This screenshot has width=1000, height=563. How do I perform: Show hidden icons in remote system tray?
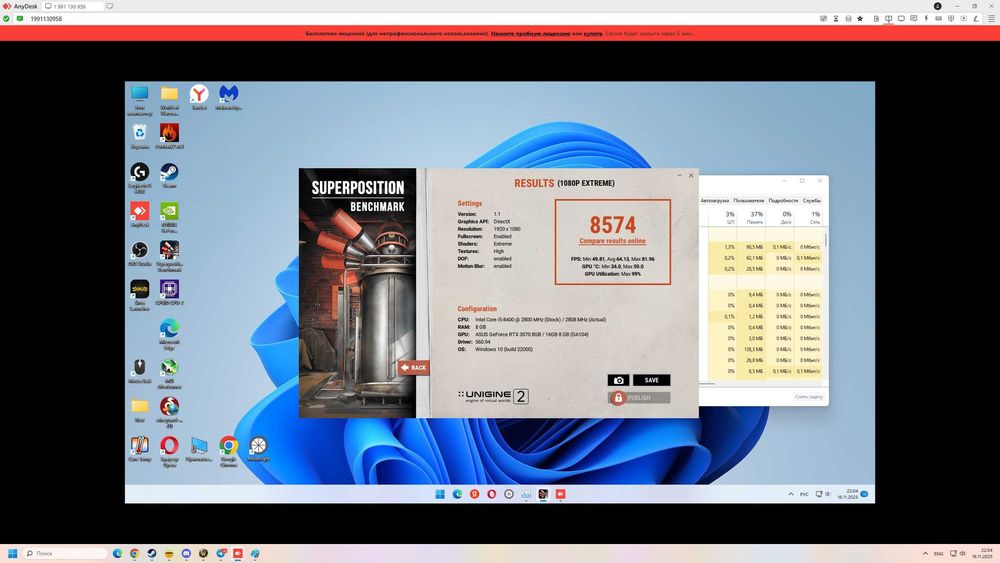(x=791, y=494)
